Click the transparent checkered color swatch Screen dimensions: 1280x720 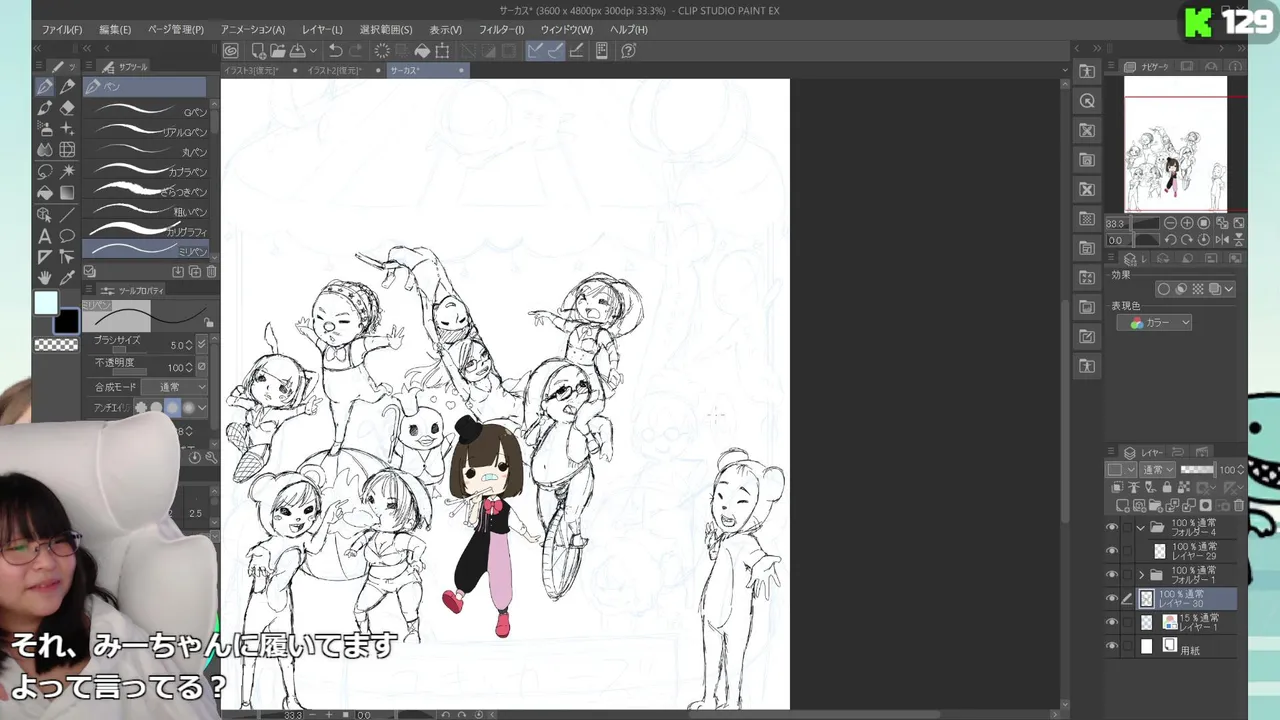(x=57, y=345)
